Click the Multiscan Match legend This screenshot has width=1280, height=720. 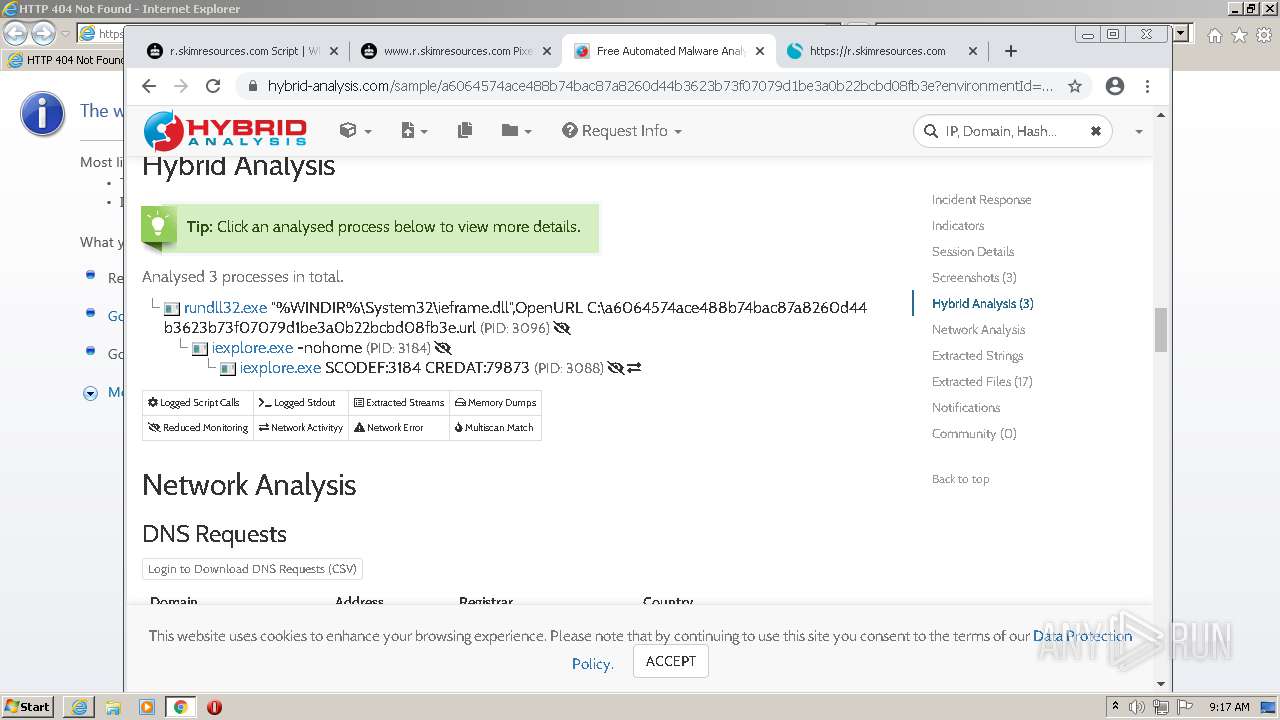[x=495, y=428]
